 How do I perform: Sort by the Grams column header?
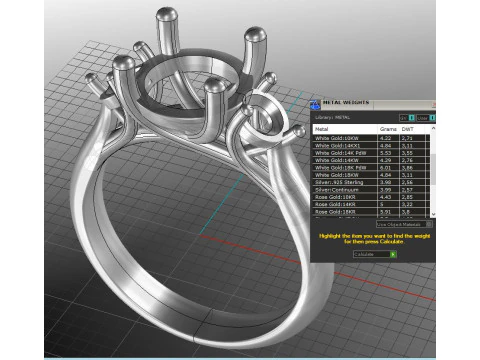coord(388,129)
